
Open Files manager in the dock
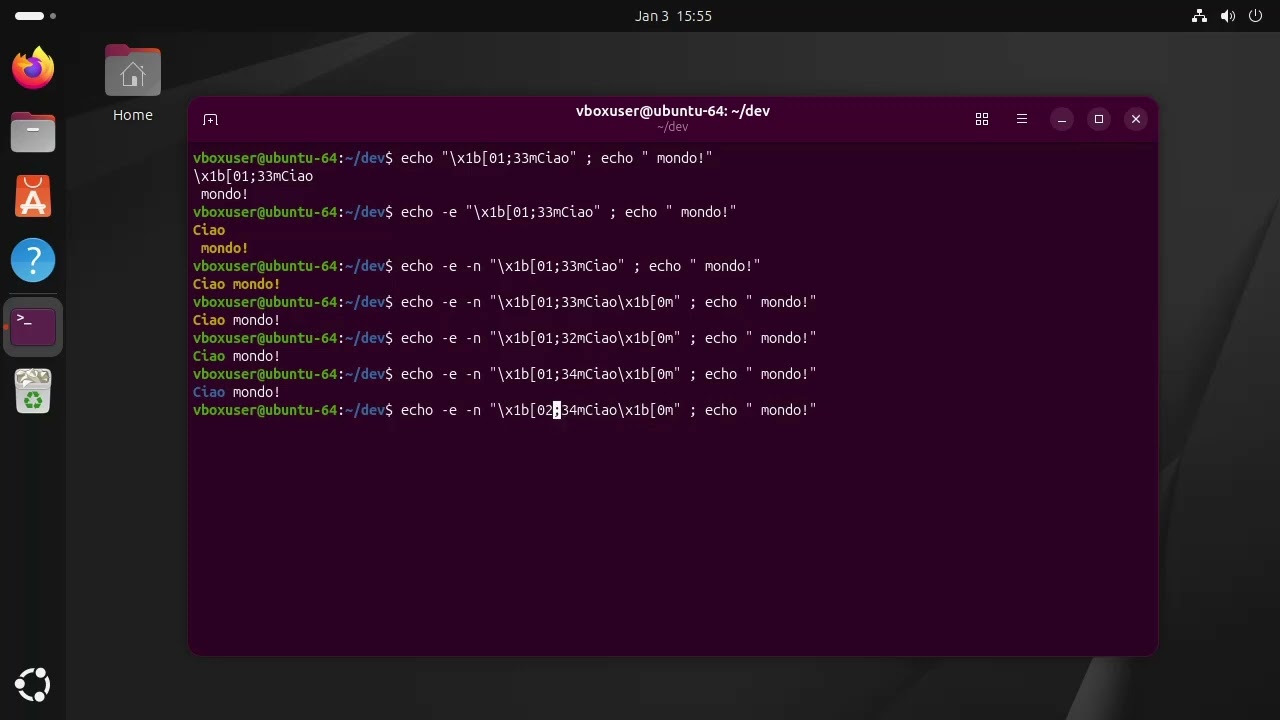coord(33,132)
